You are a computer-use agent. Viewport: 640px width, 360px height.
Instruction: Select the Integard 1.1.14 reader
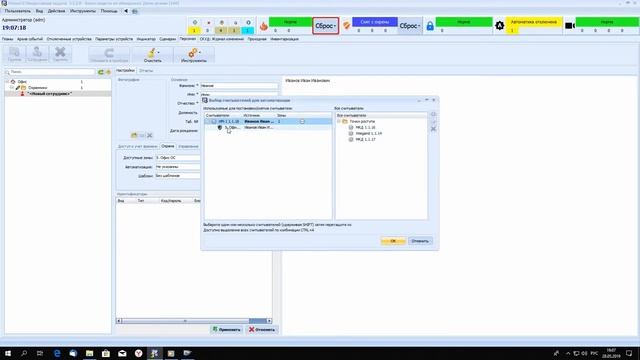(x=369, y=133)
